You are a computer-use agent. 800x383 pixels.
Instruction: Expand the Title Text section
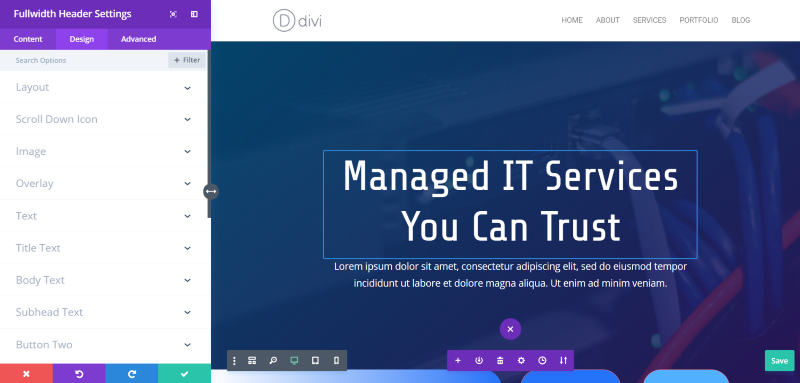(104, 248)
